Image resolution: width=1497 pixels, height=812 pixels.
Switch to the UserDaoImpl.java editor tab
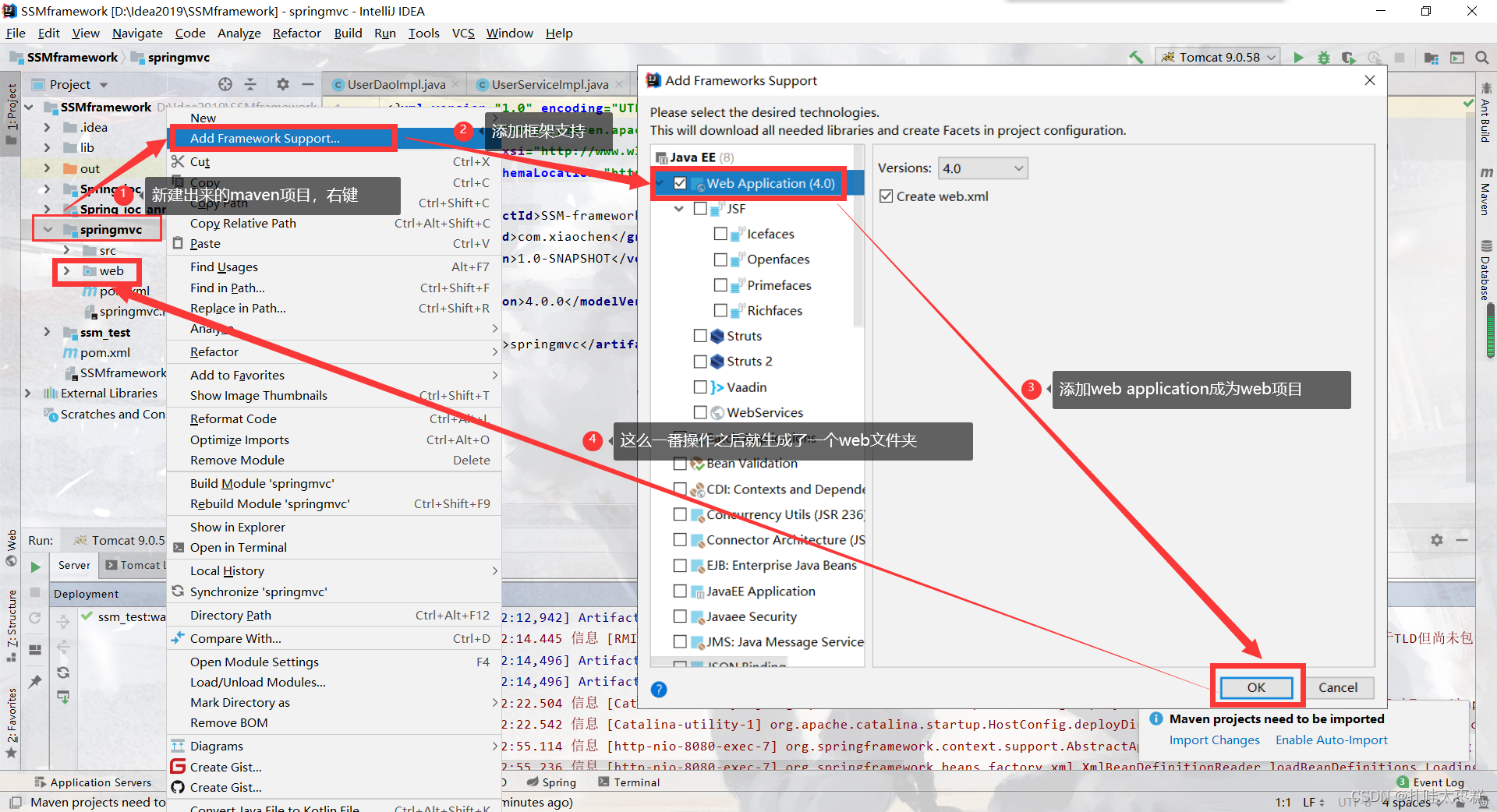pos(396,84)
